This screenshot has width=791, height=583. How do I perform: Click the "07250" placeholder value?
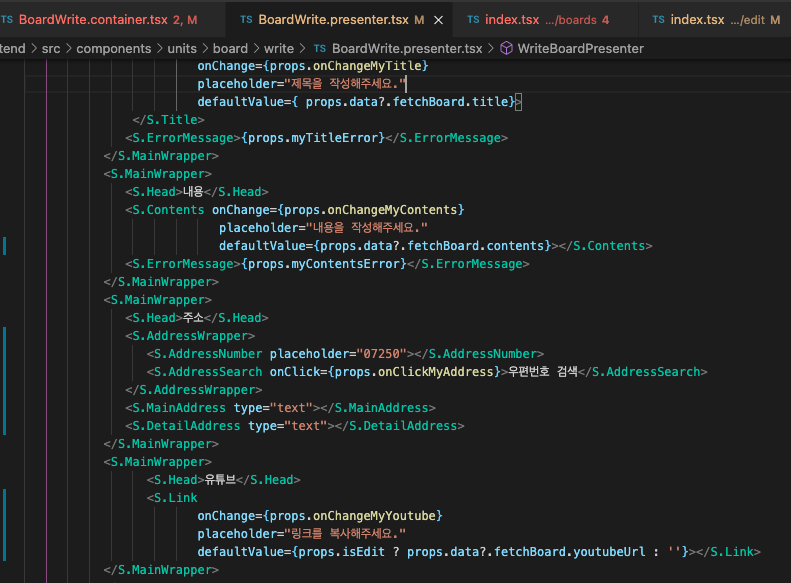coord(382,354)
